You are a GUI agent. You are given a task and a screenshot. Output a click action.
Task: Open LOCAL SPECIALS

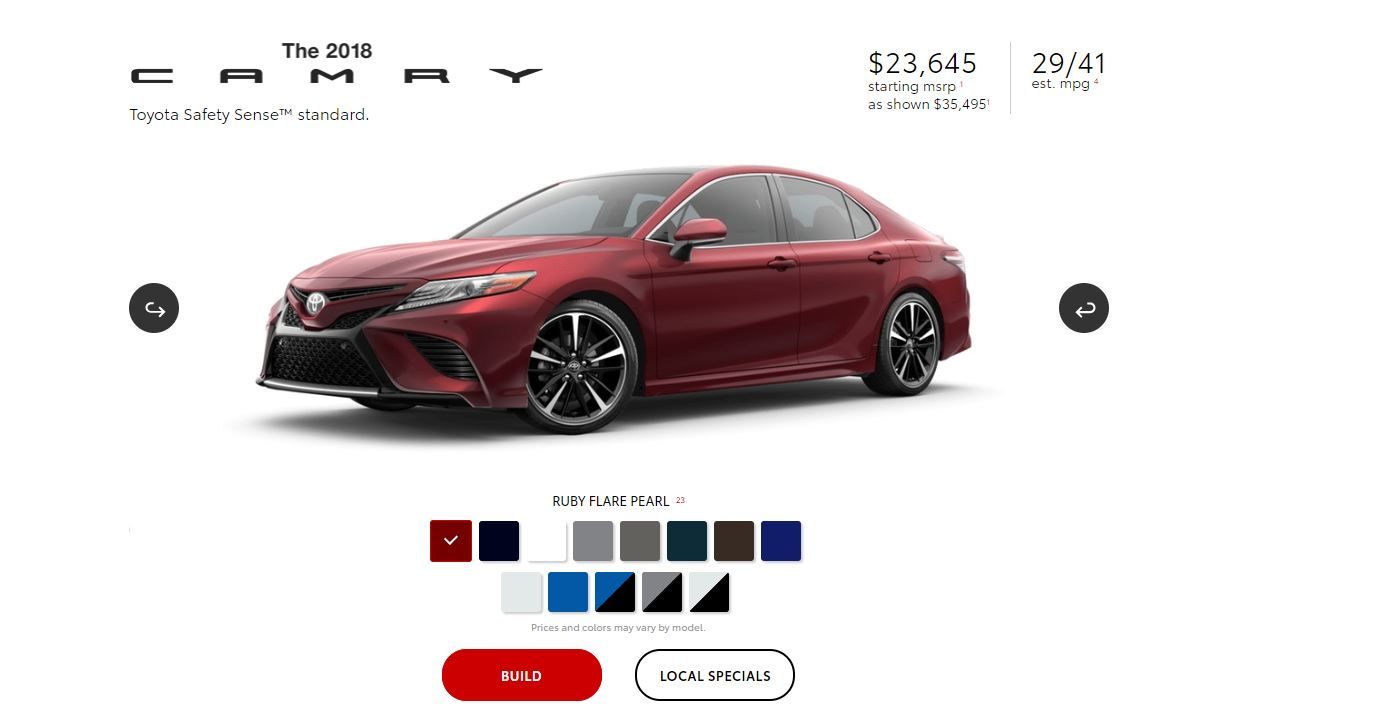[715, 675]
